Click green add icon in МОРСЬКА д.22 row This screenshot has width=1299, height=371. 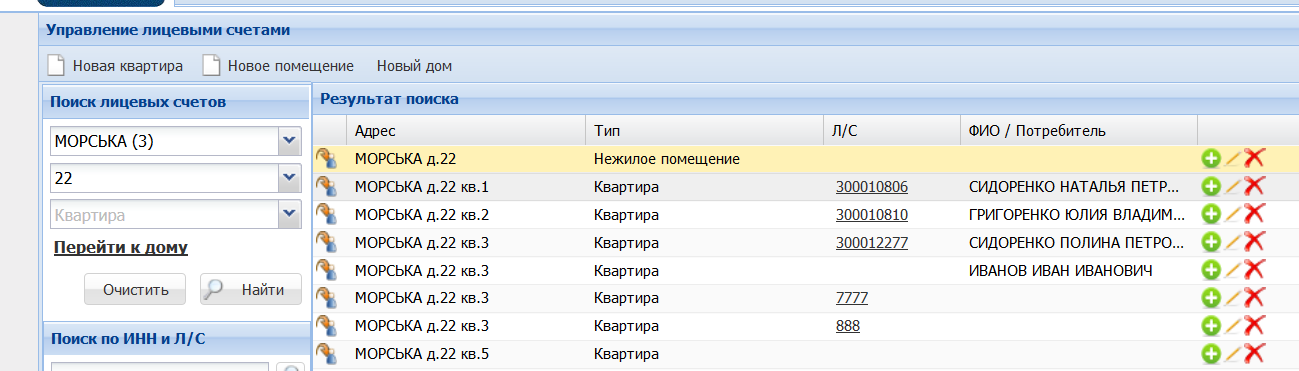point(1211,158)
